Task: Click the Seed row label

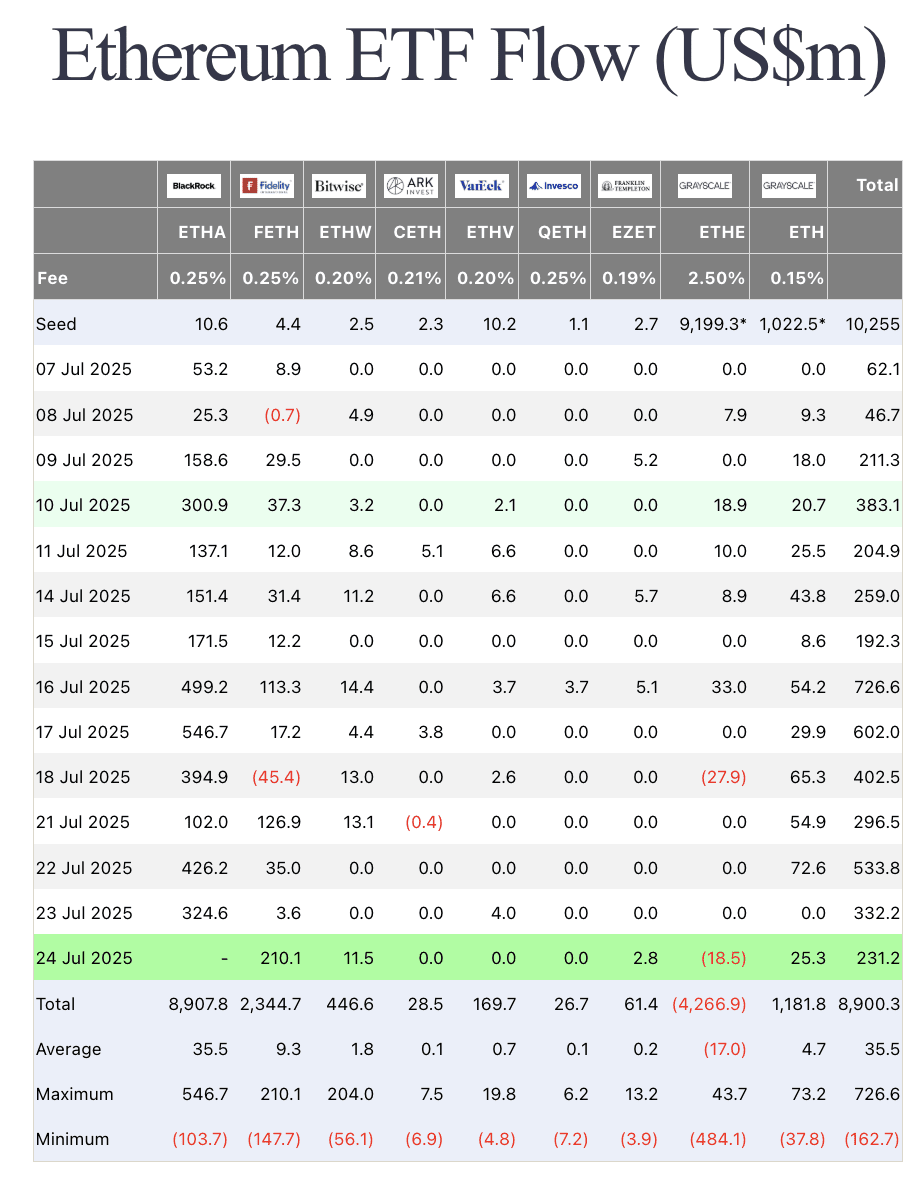Action: [x=56, y=324]
